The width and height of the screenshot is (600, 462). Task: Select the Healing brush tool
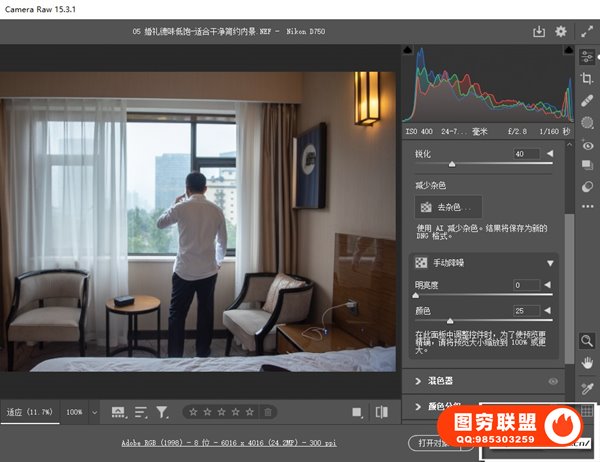coord(588,101)
